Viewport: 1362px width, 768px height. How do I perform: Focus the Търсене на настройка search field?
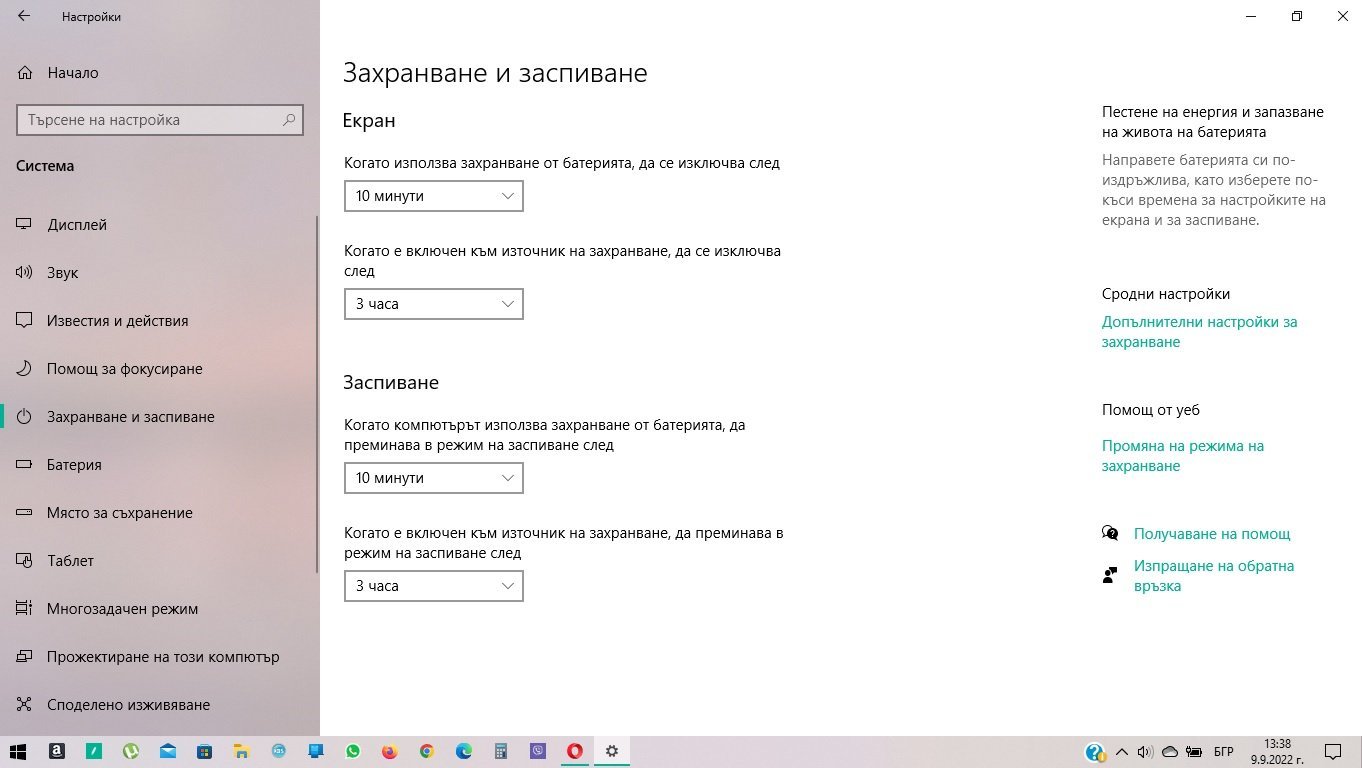(150, 120)
